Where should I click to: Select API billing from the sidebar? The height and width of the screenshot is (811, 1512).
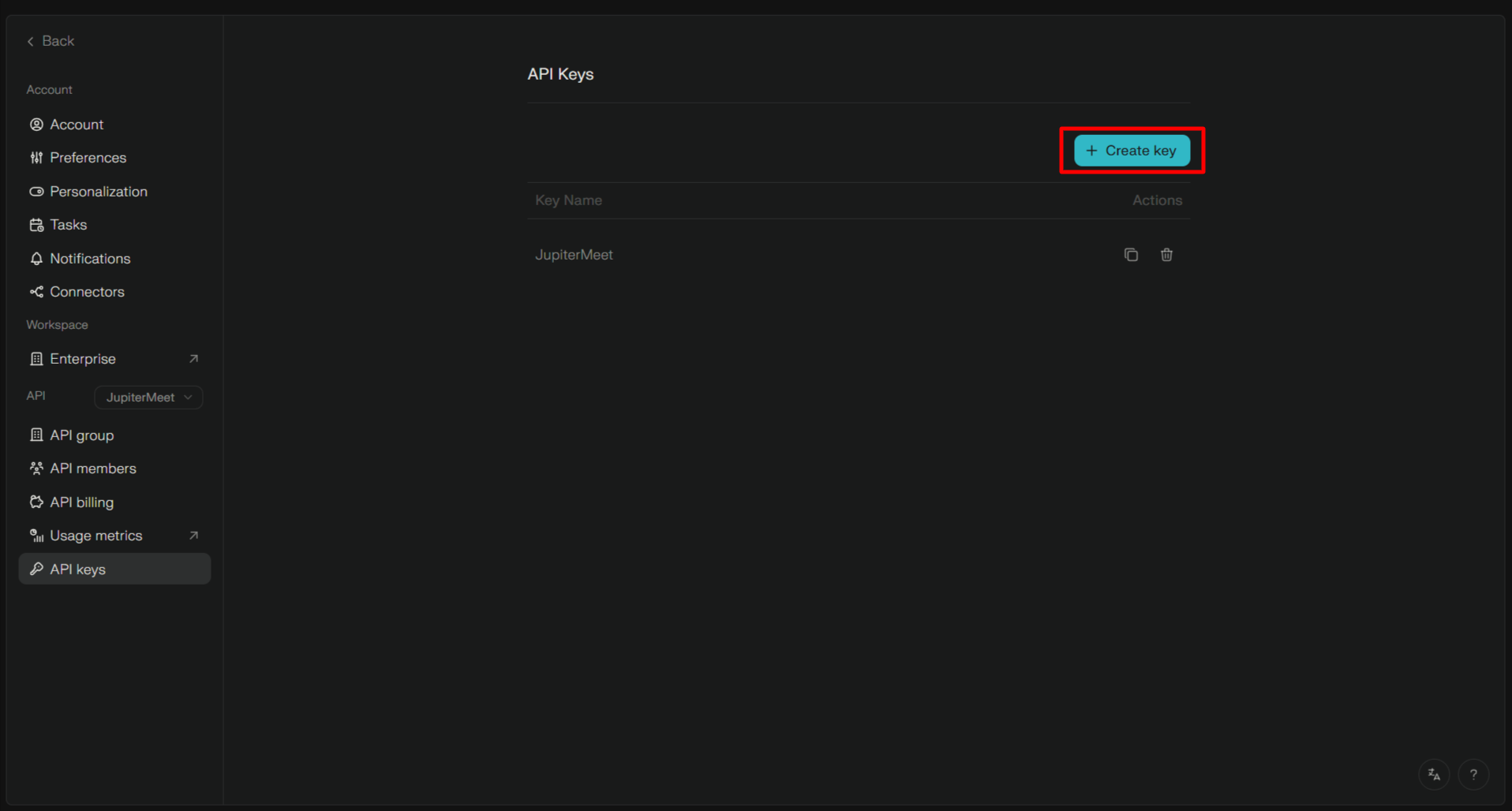pos(80,502)
